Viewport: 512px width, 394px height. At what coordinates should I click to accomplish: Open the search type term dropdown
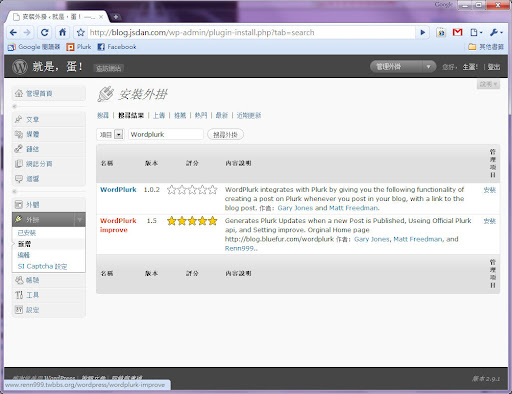pyautogui.click(x=110, y=134)
